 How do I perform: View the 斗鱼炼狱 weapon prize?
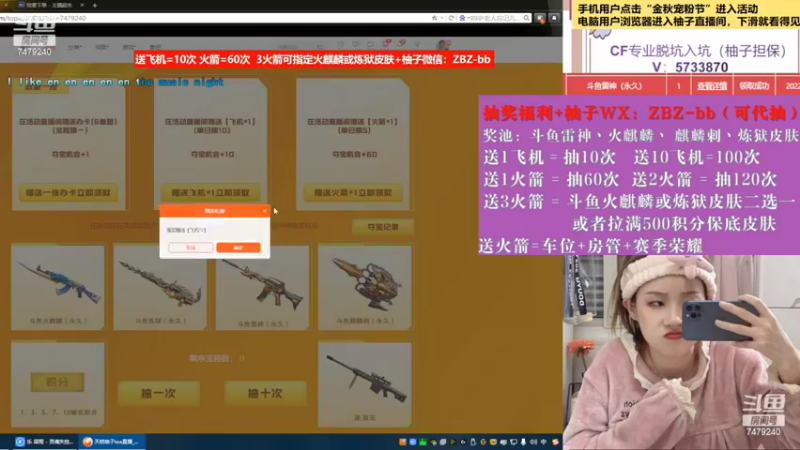click(x=160, y=287)
